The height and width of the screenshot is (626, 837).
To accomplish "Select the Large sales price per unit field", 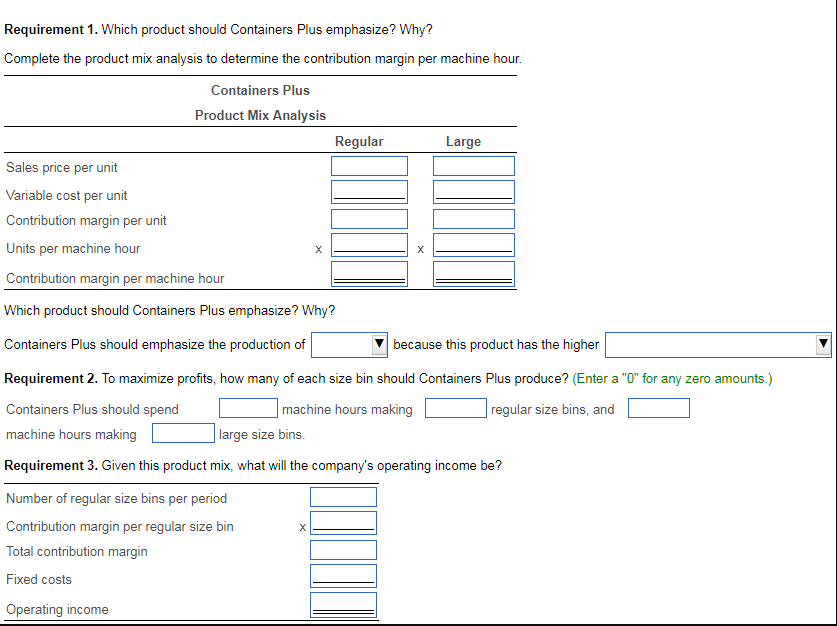I will (x=473, y=165).
